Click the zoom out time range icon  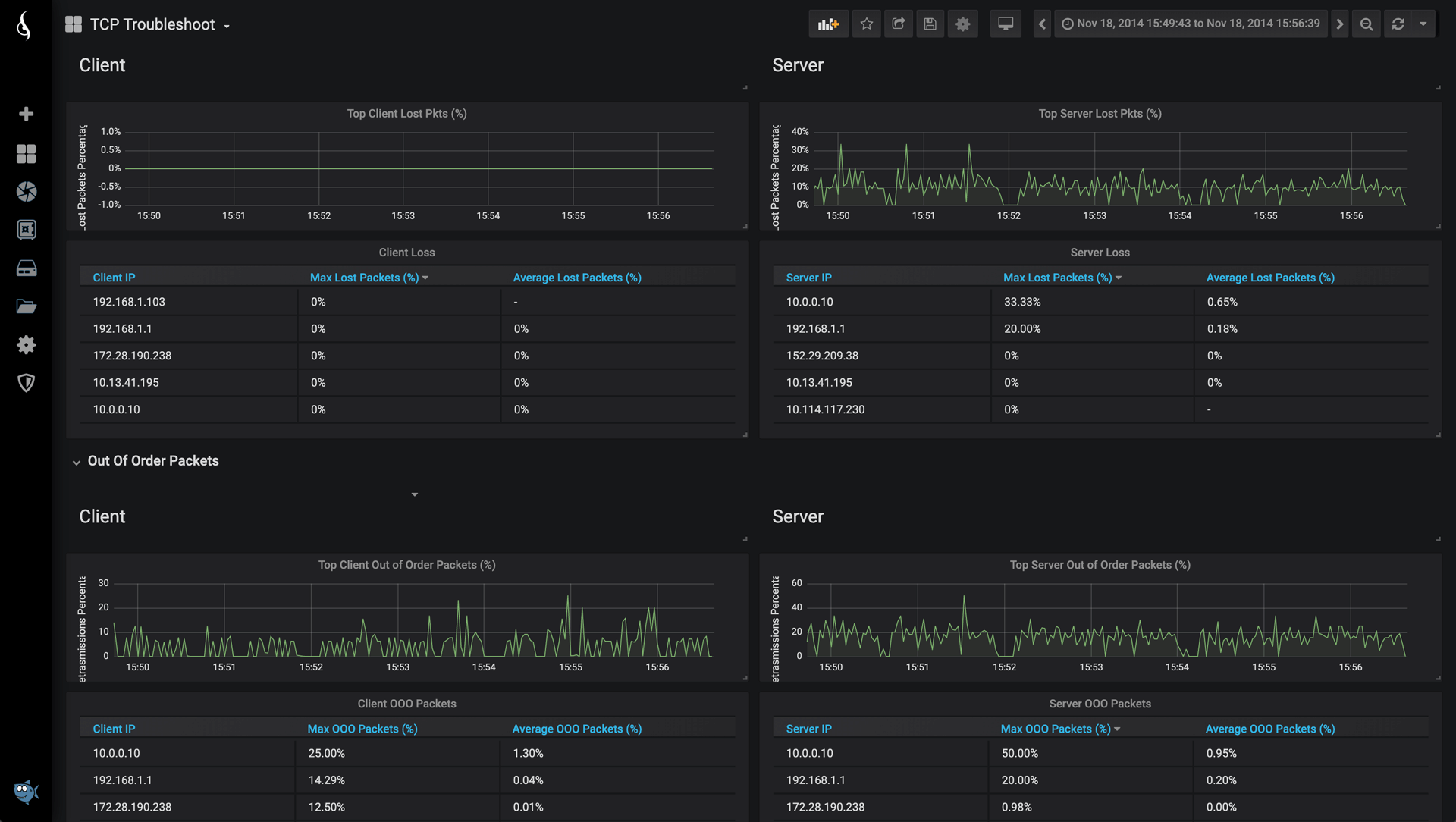coord(1367,24)
